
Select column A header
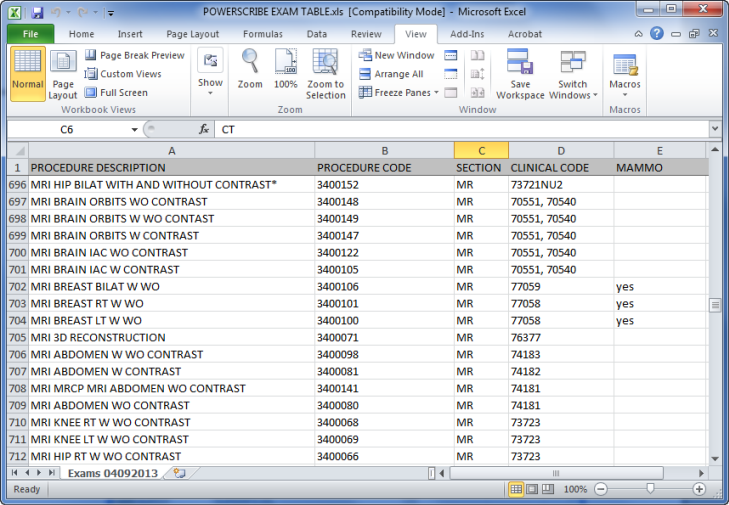(172, 151)
